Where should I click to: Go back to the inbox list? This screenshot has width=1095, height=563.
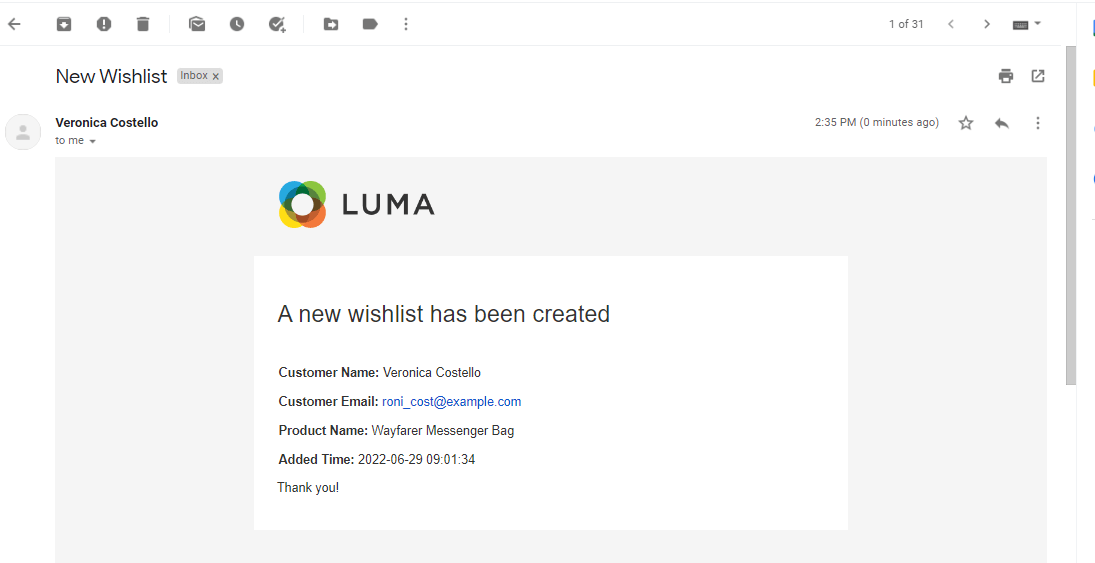point(14,24)
